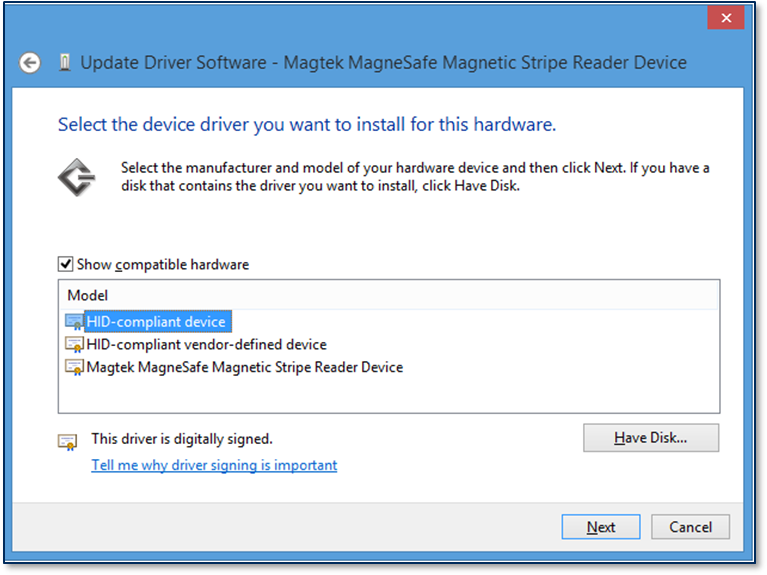The width and height of the screenshot is (767, 575).
Task: Uncheck Show compatible hardware checkbox
Action: click(x=66, y=264)
